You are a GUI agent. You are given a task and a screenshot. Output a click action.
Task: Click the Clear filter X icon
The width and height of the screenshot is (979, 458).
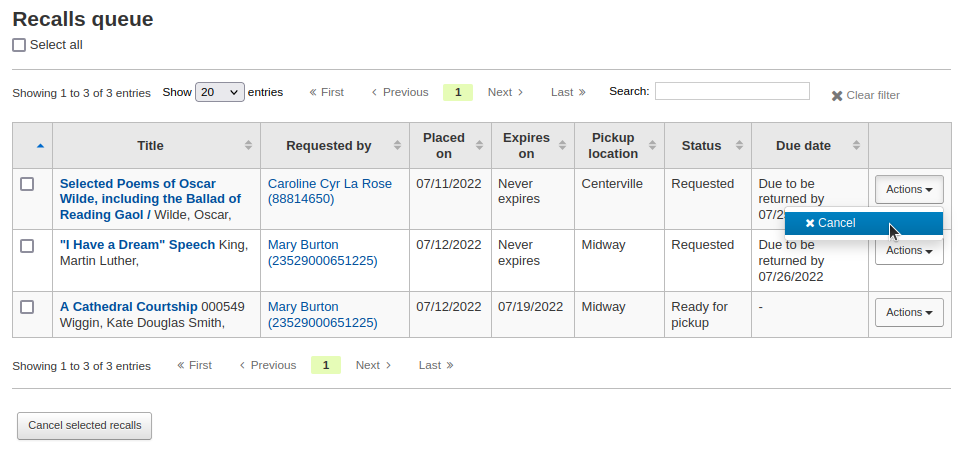837,96
